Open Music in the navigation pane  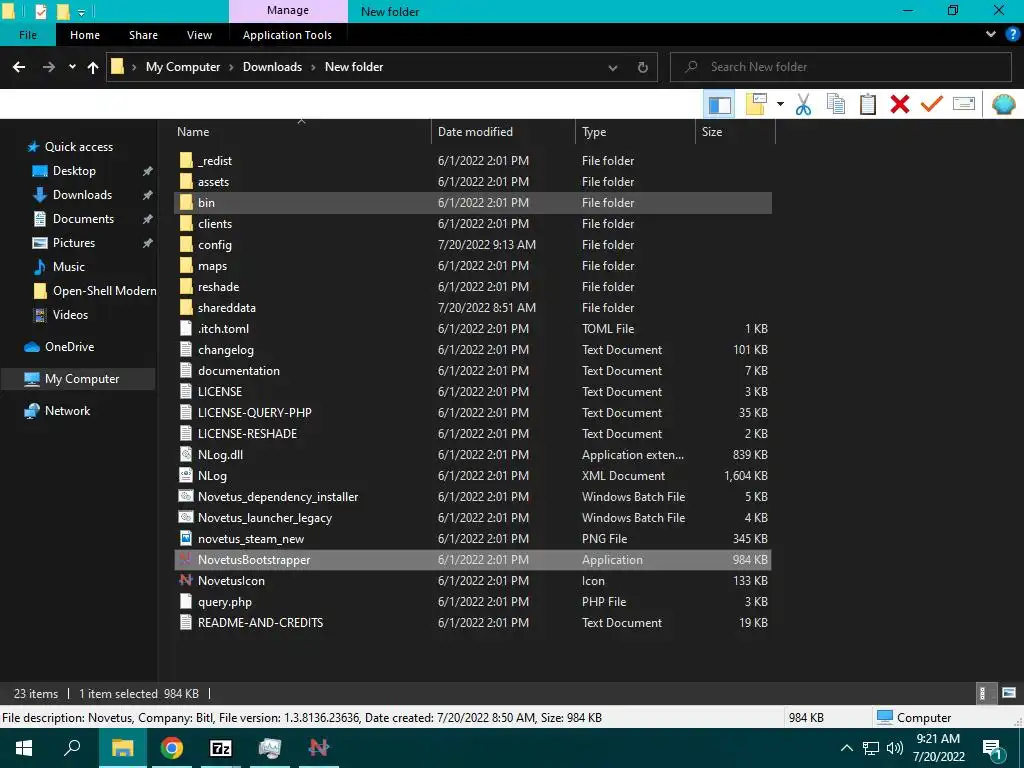coord(69,267)
